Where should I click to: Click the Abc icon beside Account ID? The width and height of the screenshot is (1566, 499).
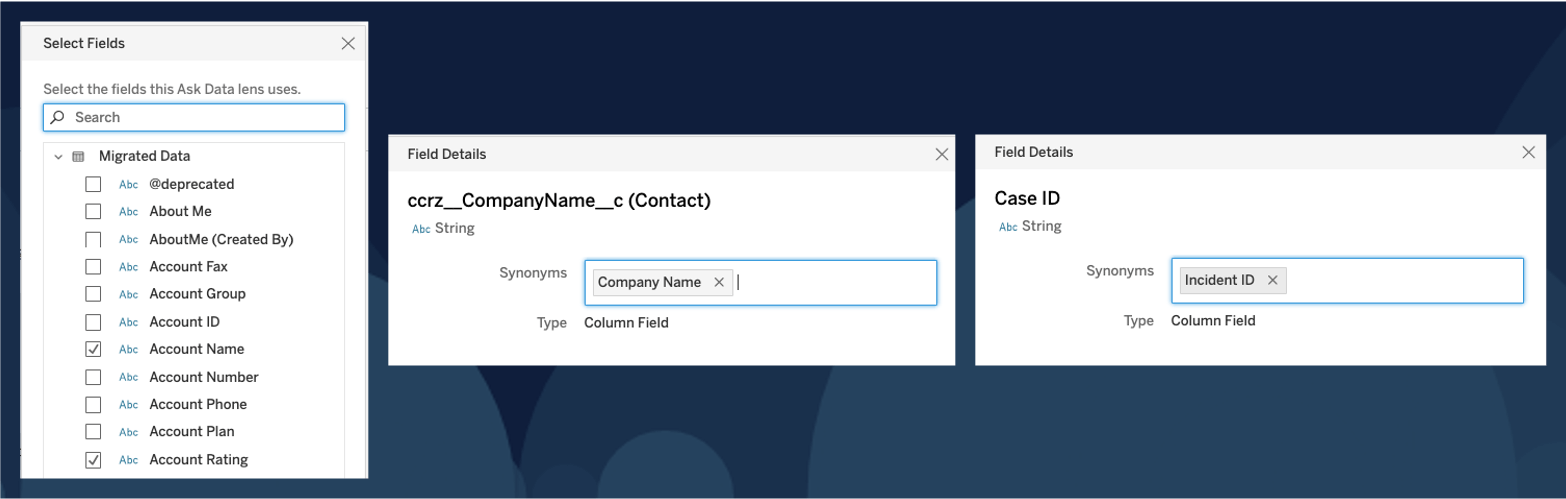tap(128, 322)
